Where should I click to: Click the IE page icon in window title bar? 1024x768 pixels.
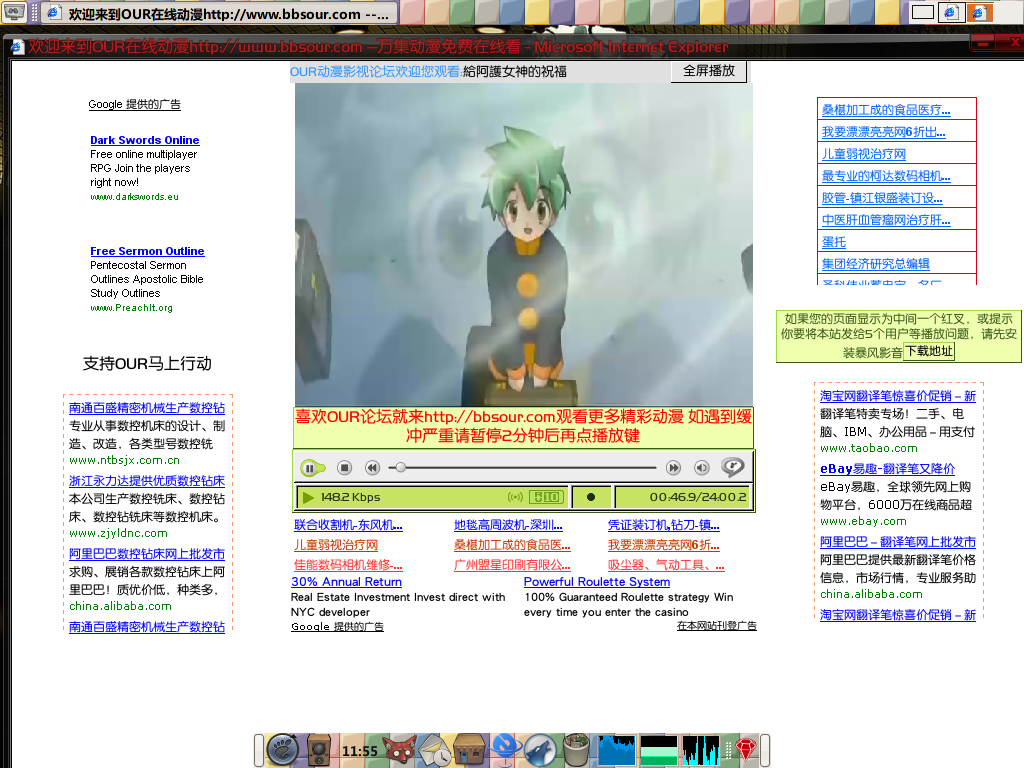click(x=18, y=47)
